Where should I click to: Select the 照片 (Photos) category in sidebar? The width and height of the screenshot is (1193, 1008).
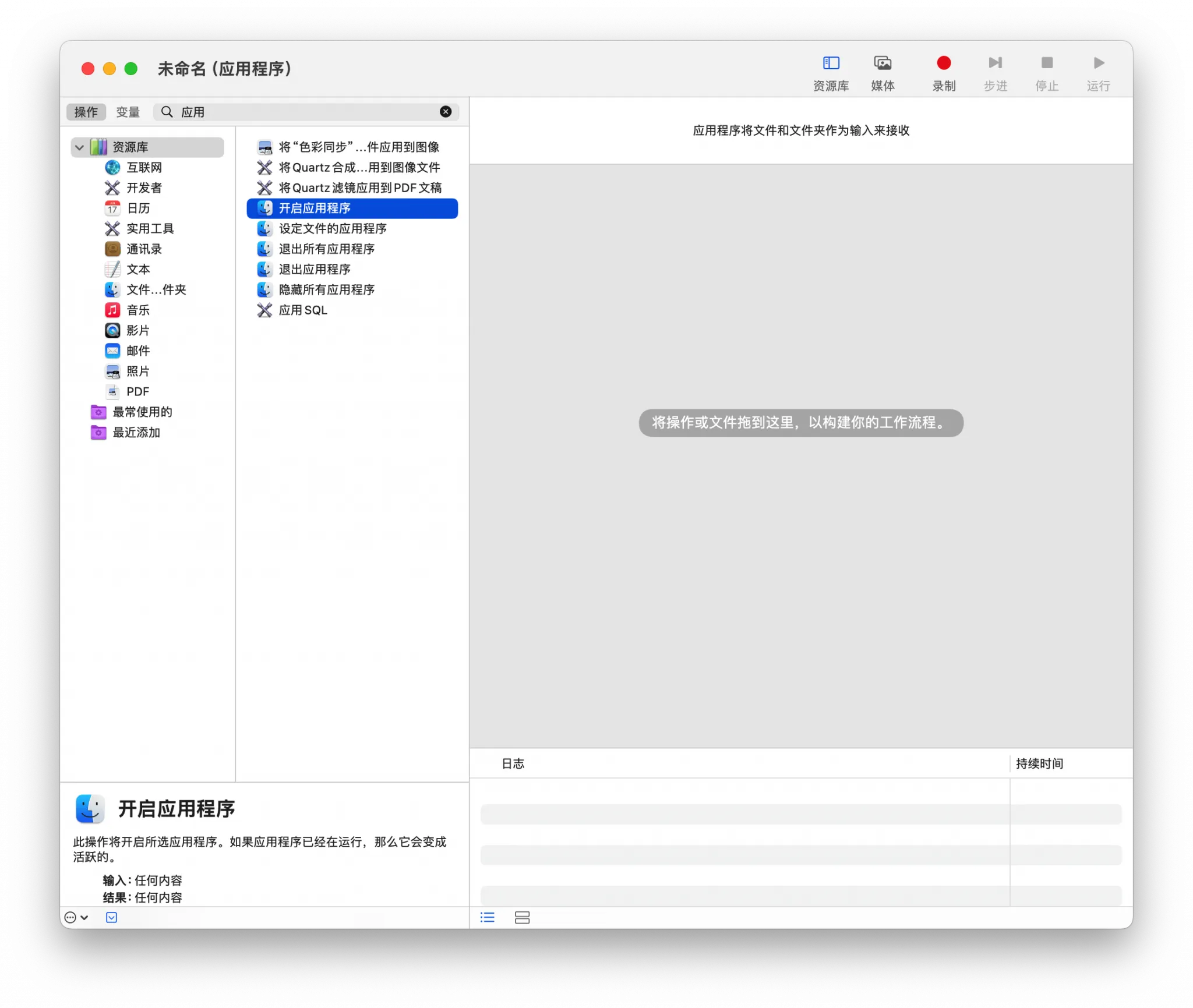click(139, 371)
